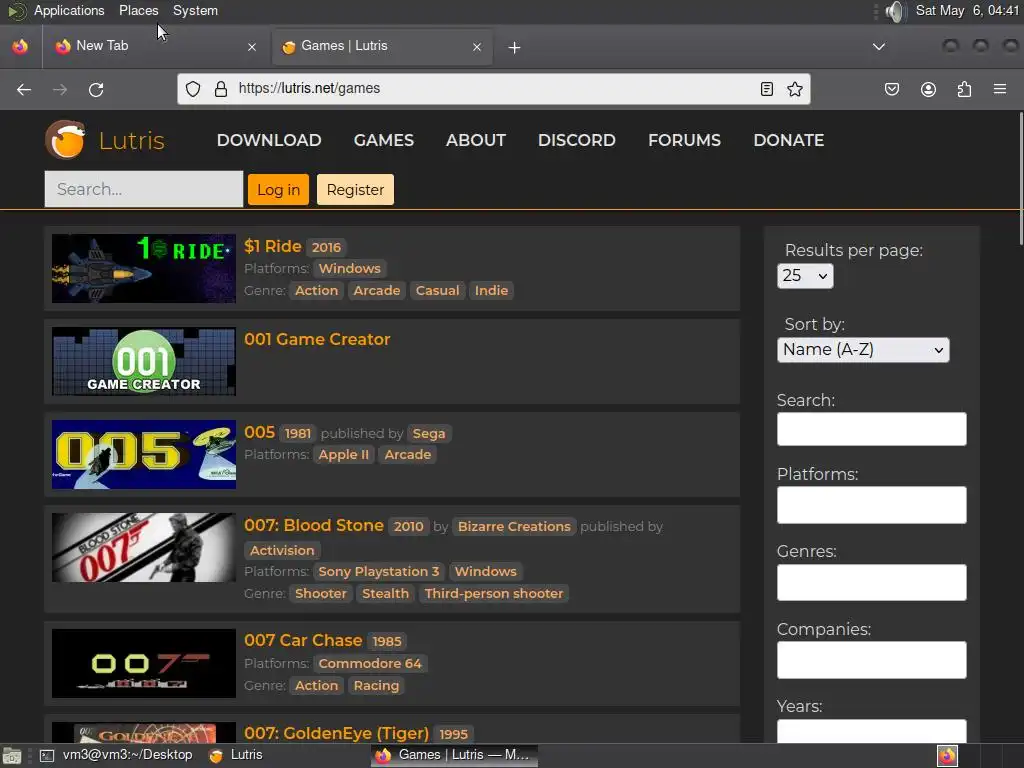1024x768 pixels.
Task: Open the 007: GoldenEye (Tiger) link
Action: coord(336,733)
